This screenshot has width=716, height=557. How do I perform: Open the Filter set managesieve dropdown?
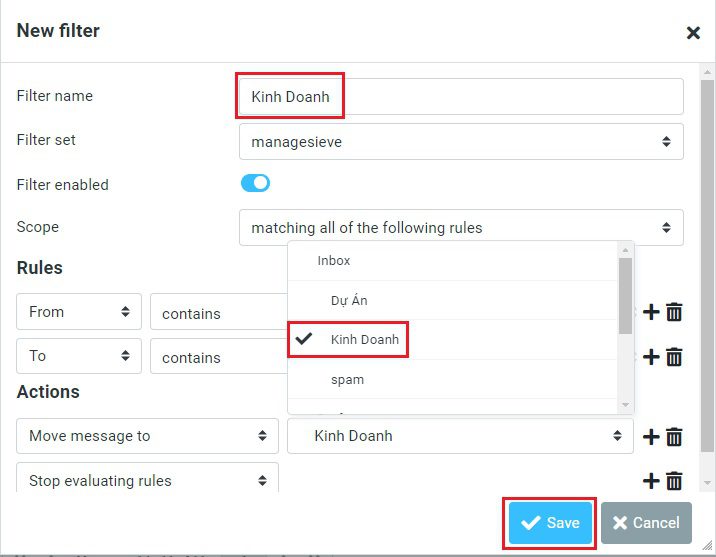click(x=461, y=142)
